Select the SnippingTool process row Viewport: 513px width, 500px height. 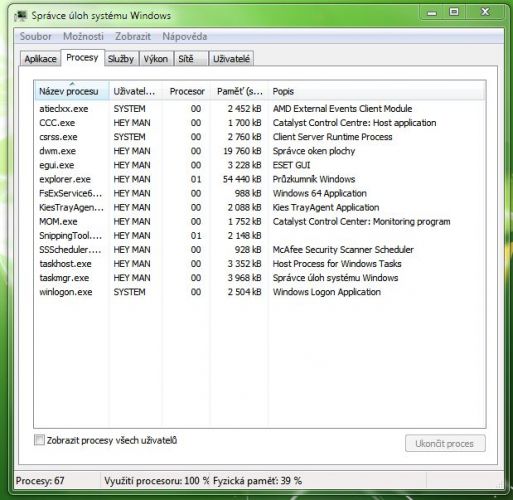pyautogui.click(x=260, y=236)
